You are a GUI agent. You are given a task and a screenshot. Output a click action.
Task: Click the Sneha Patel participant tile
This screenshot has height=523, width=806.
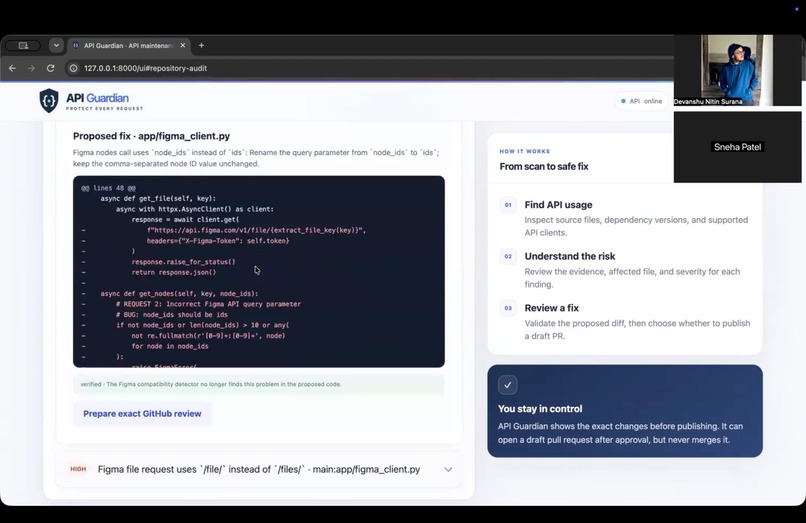737,147
